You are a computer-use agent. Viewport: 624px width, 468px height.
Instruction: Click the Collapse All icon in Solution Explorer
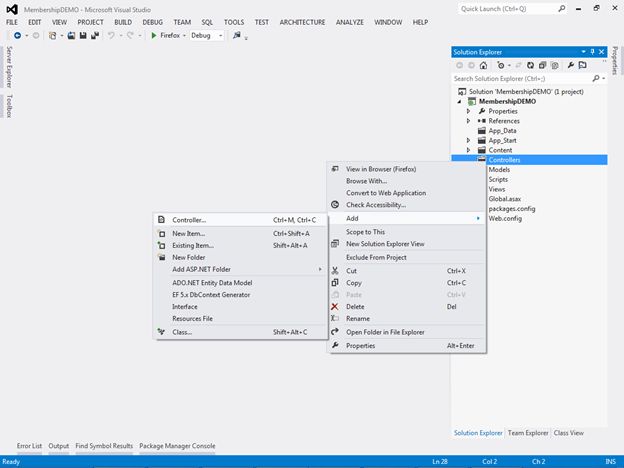coord(542,65)
